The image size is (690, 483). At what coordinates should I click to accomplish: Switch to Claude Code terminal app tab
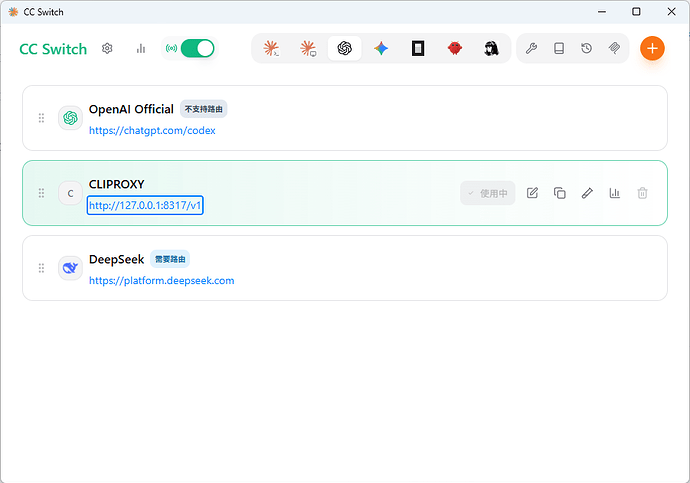click(272, 48)
